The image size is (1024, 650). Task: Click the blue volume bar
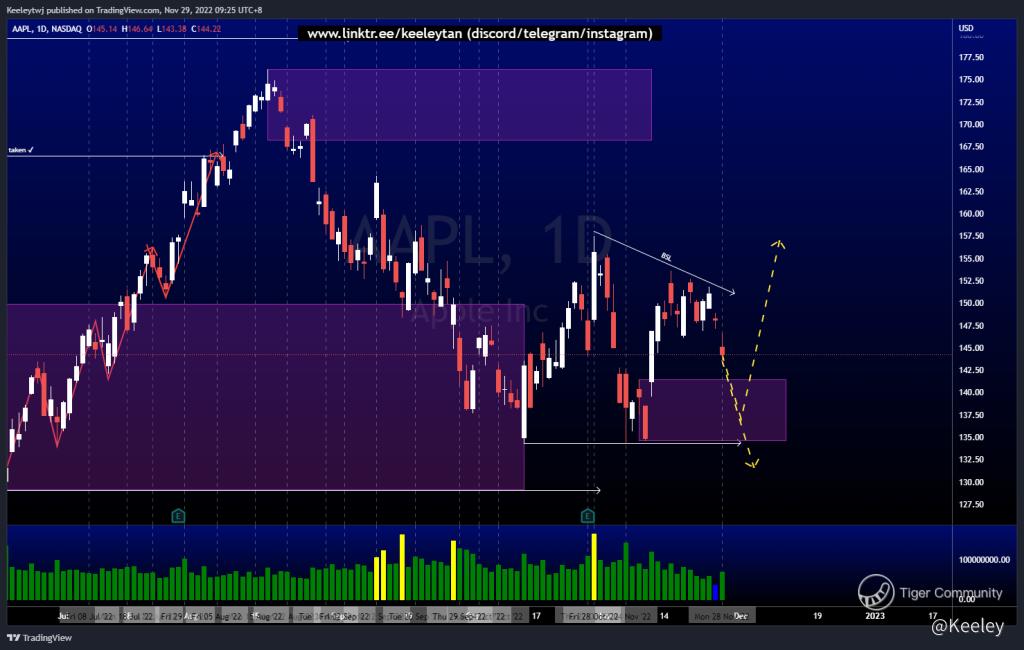pos(716,592)
